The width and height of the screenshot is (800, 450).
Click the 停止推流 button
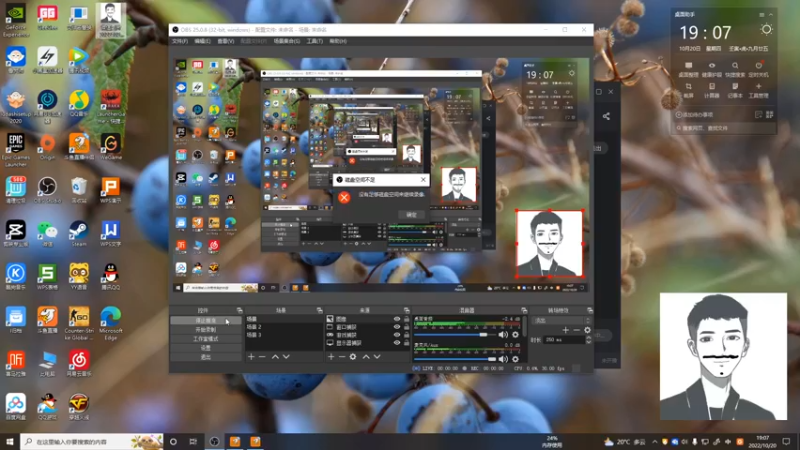pos(206,320)
